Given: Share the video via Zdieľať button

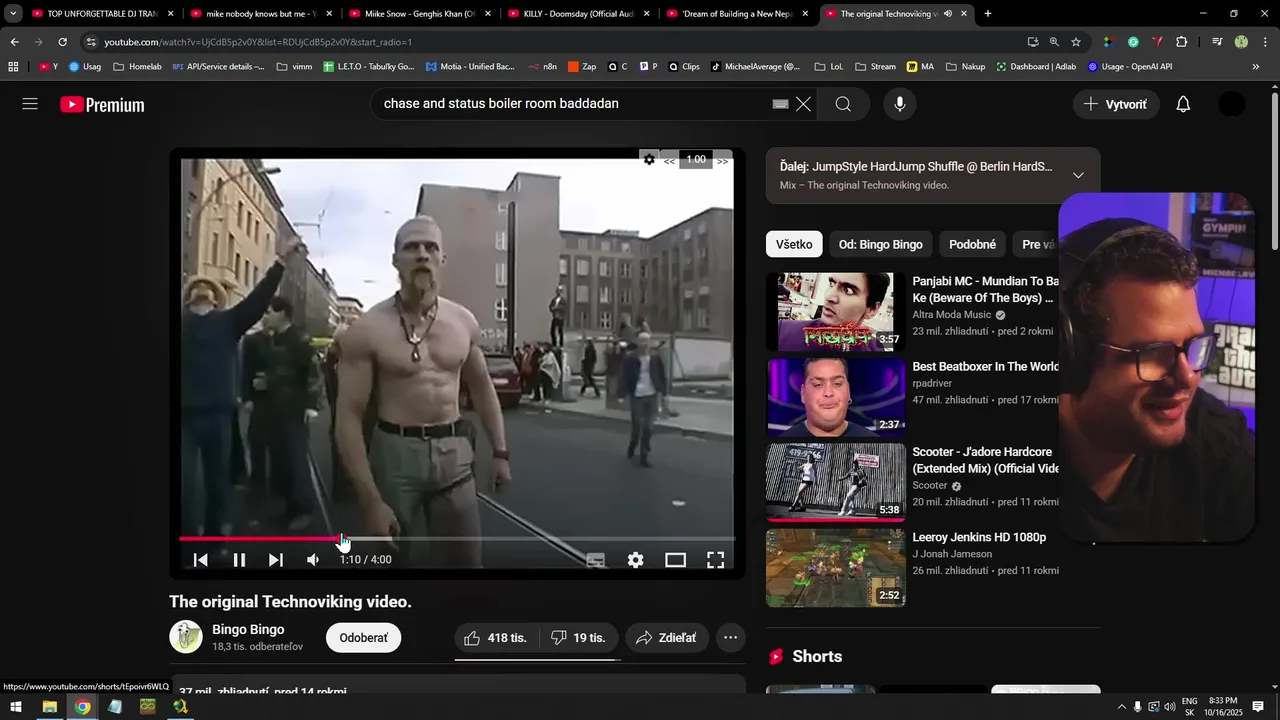Looking at the screenshot, I should click(667, 638).
